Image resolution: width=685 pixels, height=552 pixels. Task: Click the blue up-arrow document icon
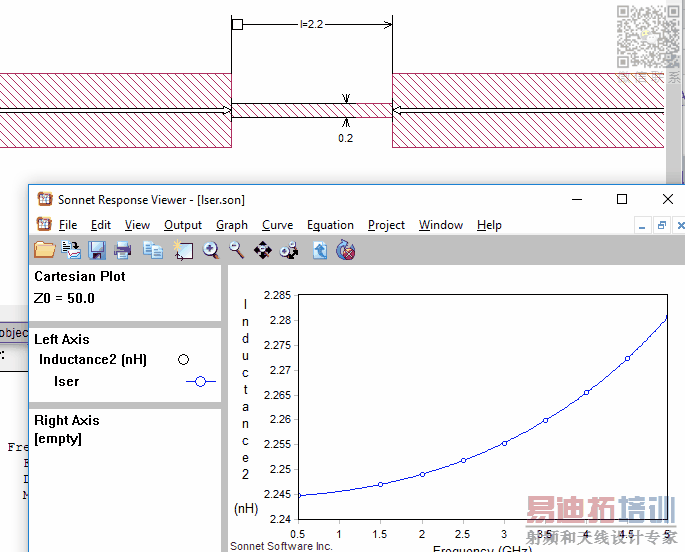pyautogui.click(x=320, y=250)
